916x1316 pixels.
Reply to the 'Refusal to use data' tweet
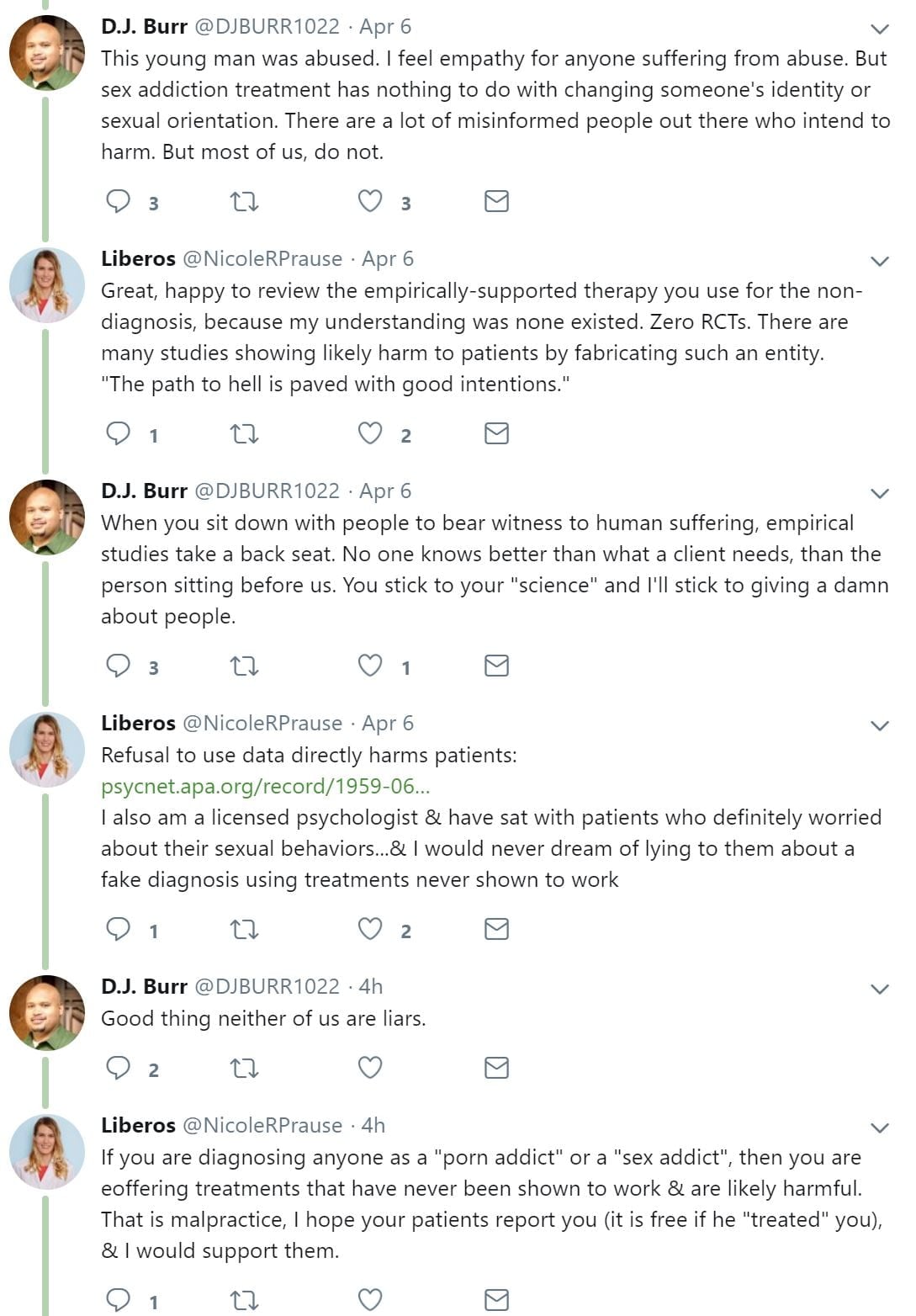point(119,929)
